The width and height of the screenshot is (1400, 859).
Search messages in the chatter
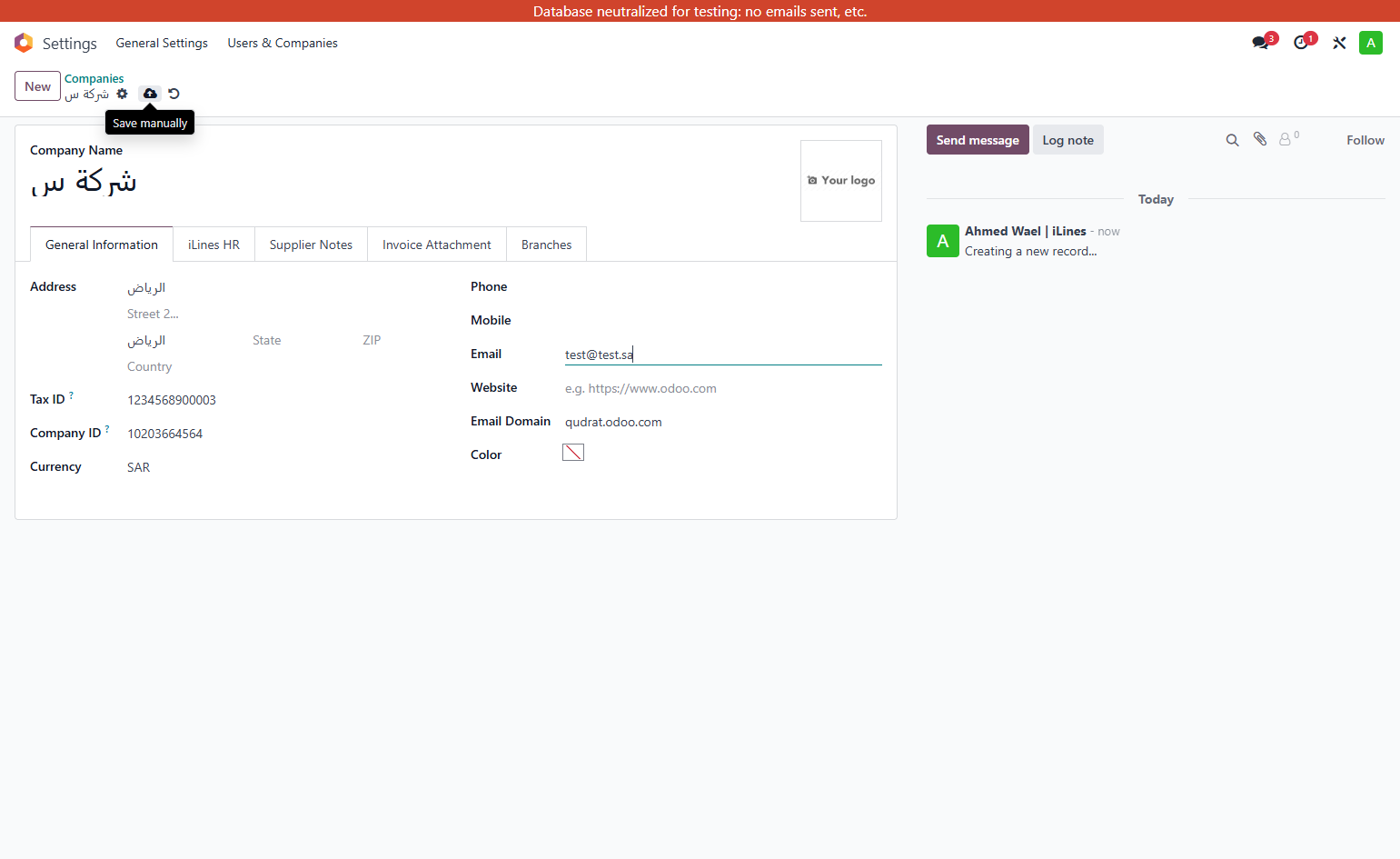(1233, 140)
